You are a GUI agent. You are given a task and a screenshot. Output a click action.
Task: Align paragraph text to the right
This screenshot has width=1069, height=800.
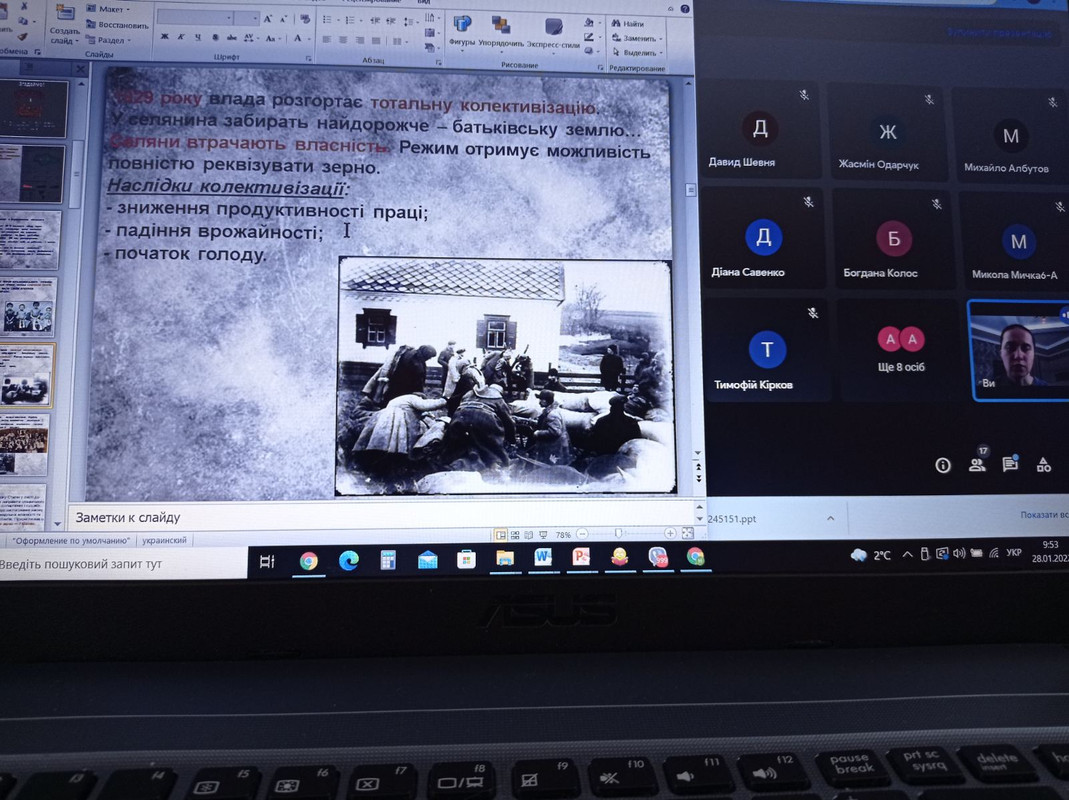click(359, 40)
